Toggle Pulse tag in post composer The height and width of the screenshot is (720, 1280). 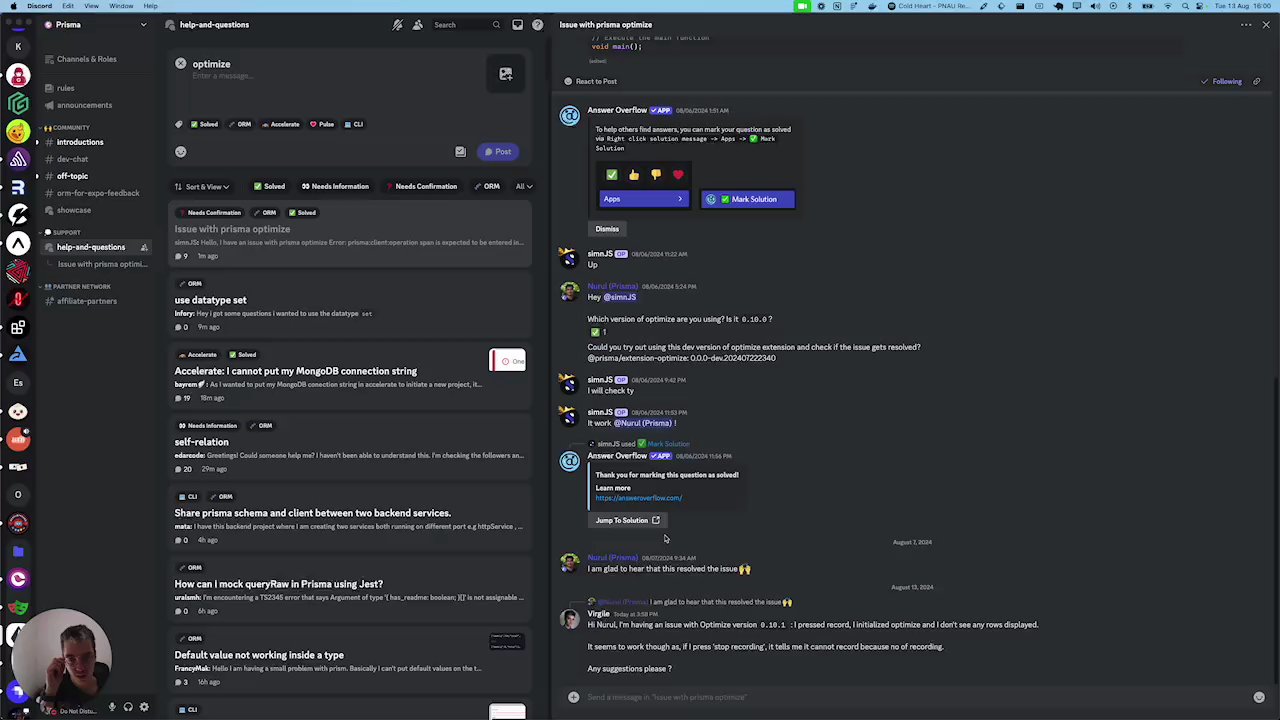click(x=322, y=124)
